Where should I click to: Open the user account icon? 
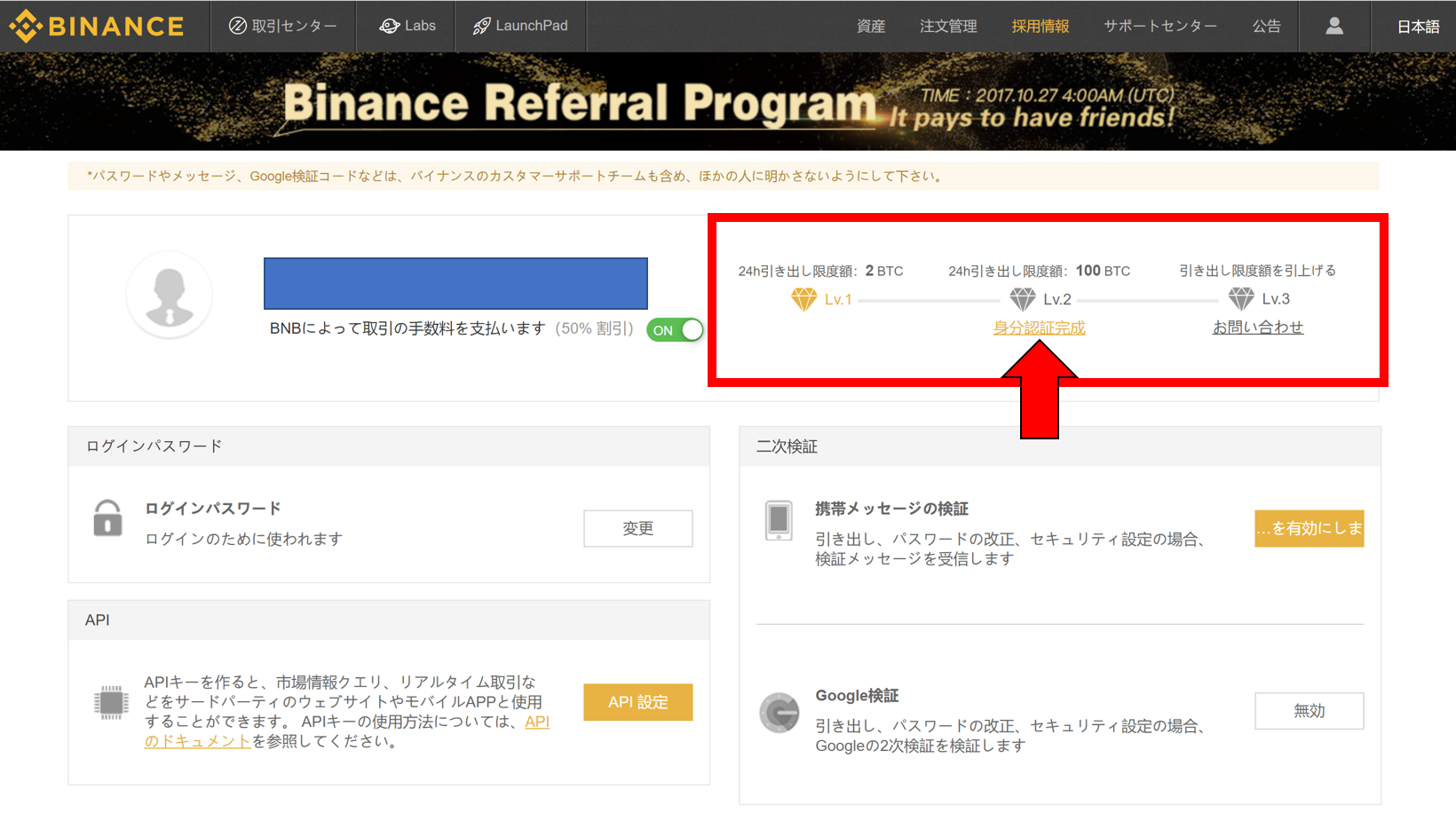pos(1333,26)
